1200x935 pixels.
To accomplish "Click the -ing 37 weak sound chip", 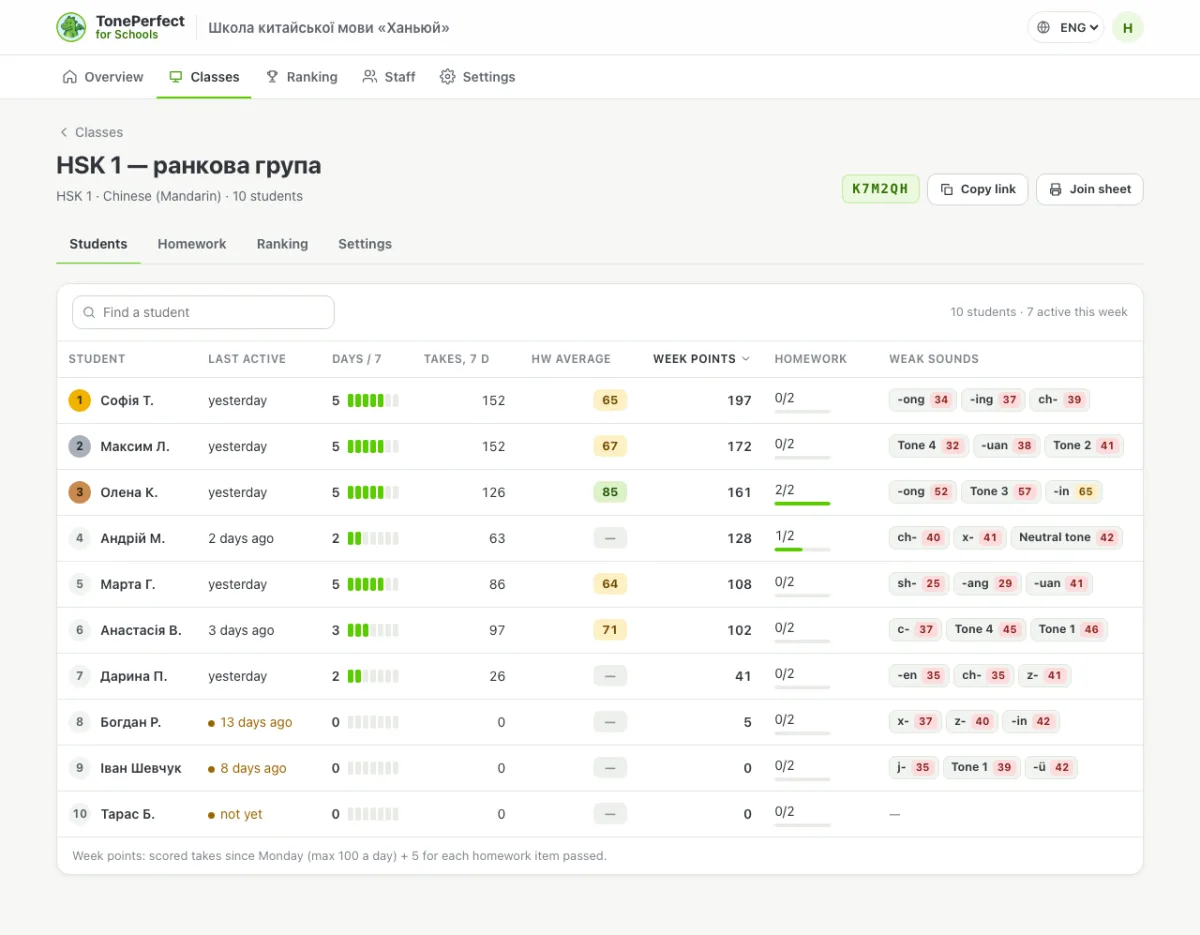I will pyautogui.click(x=994, y=400).
